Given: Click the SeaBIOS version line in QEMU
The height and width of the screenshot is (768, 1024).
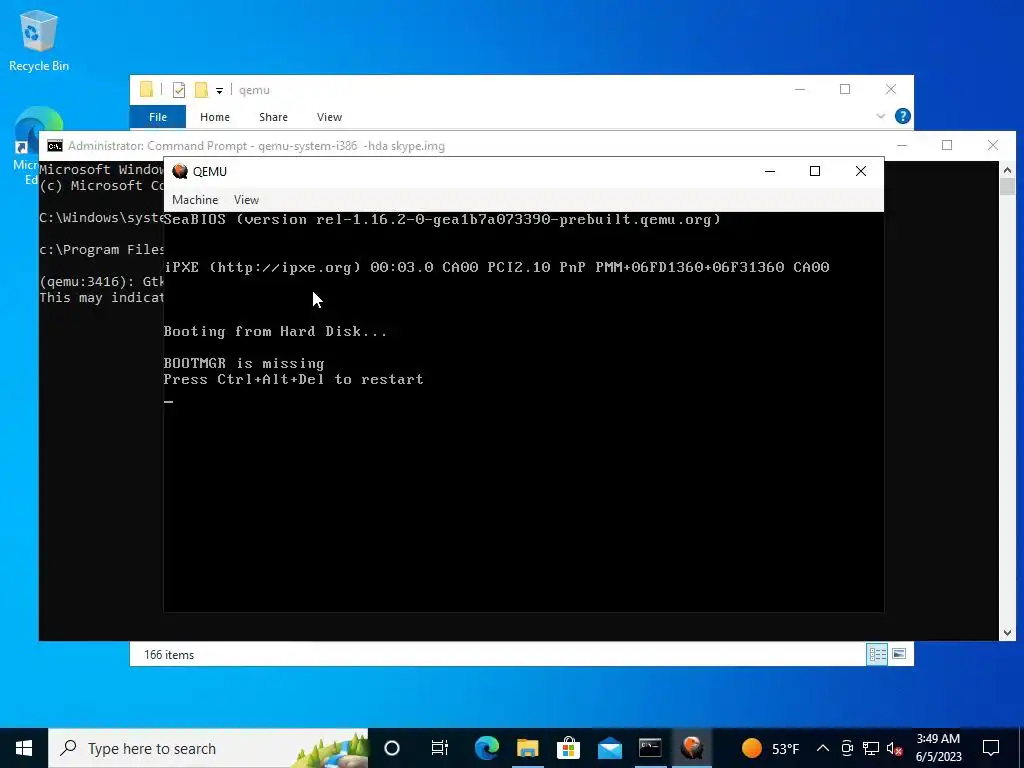Looking at the screenshot, I should pyautogui.click(x=442, y=219).
